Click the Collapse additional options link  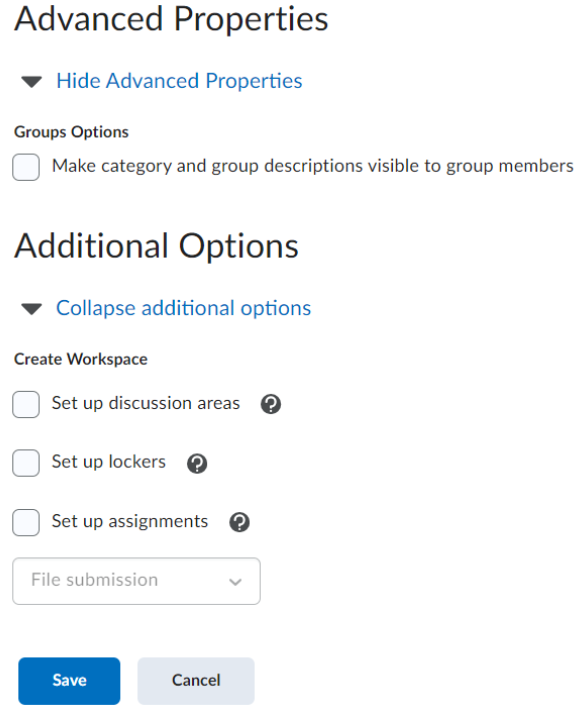pos(183,308)
